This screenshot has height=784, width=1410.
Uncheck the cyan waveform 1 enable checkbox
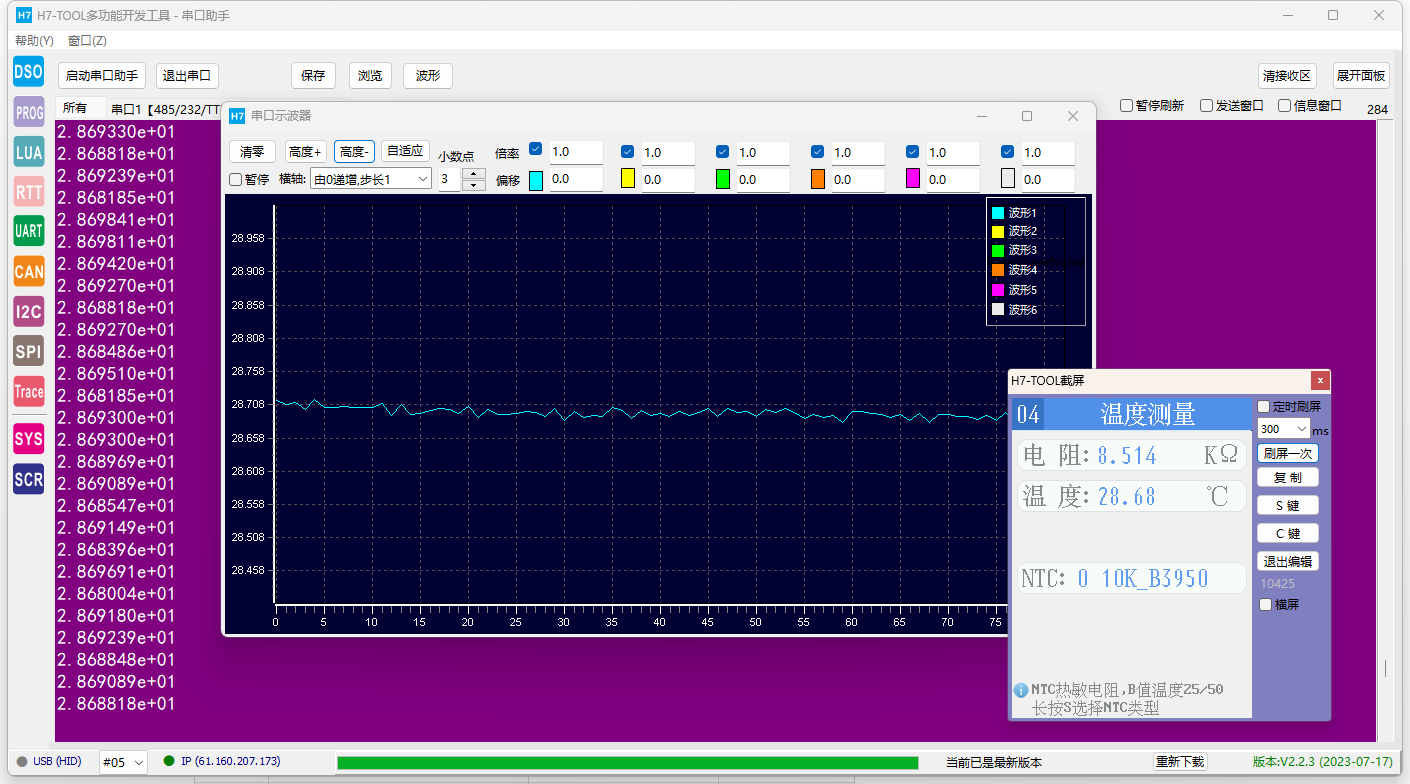535,150
